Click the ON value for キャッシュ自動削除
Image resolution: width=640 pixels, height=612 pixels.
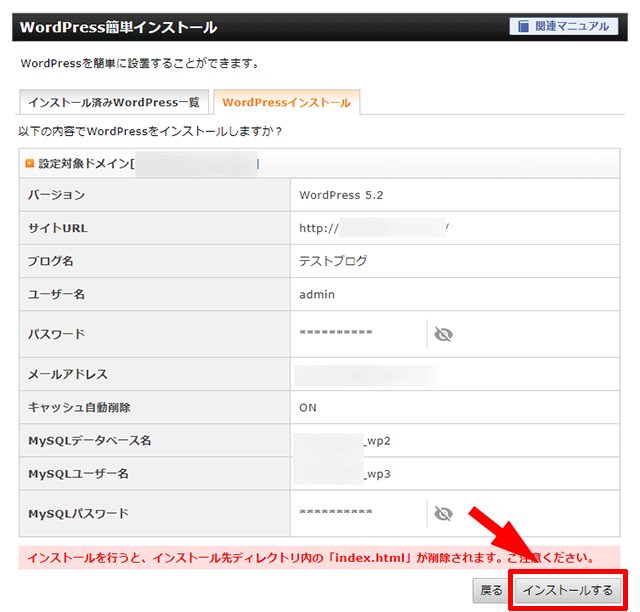click(308, 407)
